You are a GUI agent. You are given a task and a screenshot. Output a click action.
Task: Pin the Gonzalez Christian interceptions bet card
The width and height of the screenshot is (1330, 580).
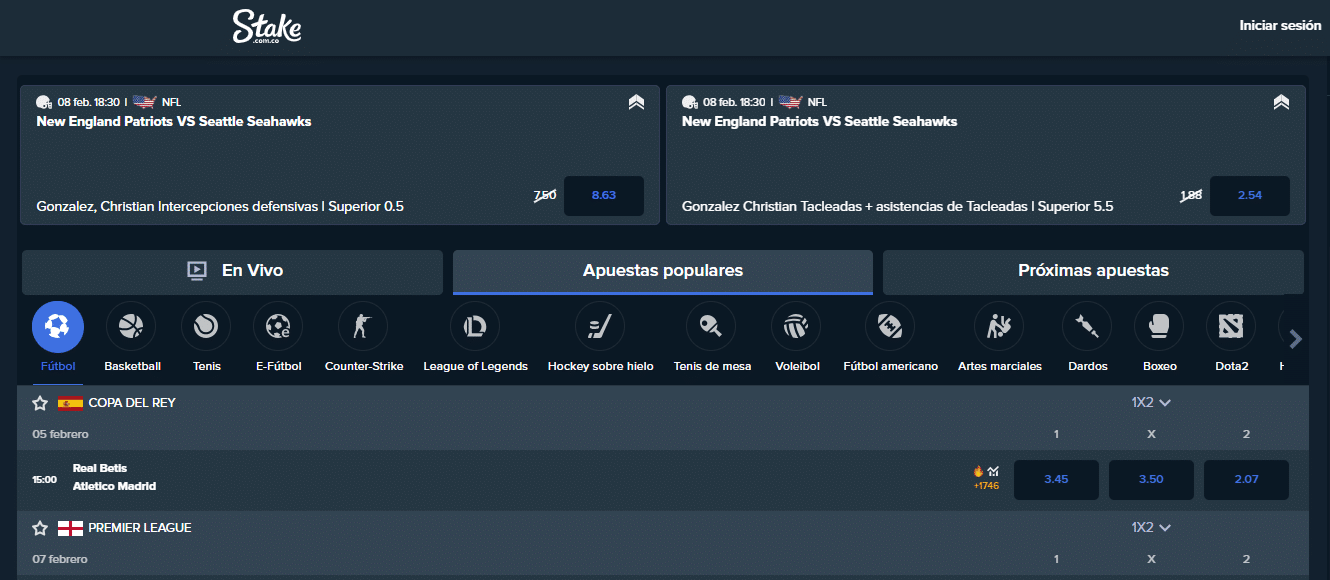636,101
